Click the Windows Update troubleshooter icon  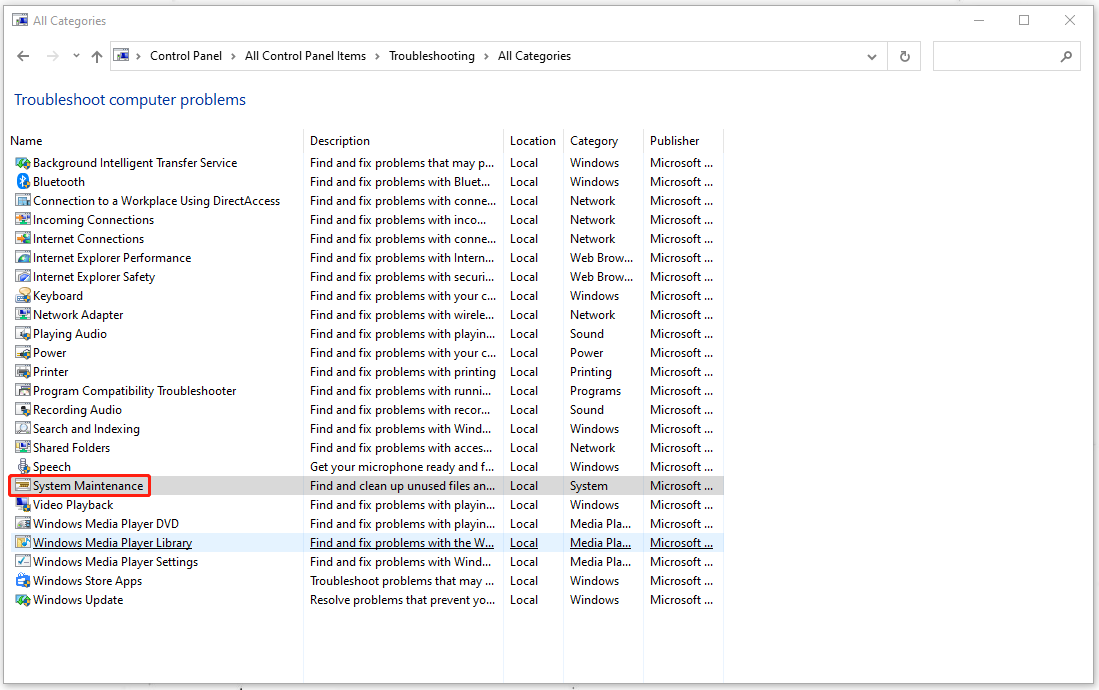(23, 600)
